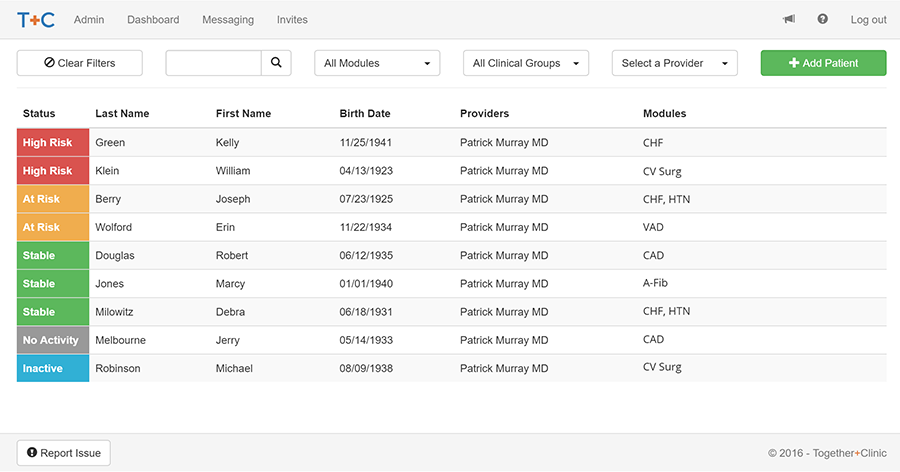Select the blue Inactive status for Robinson

tap(53, 368)
